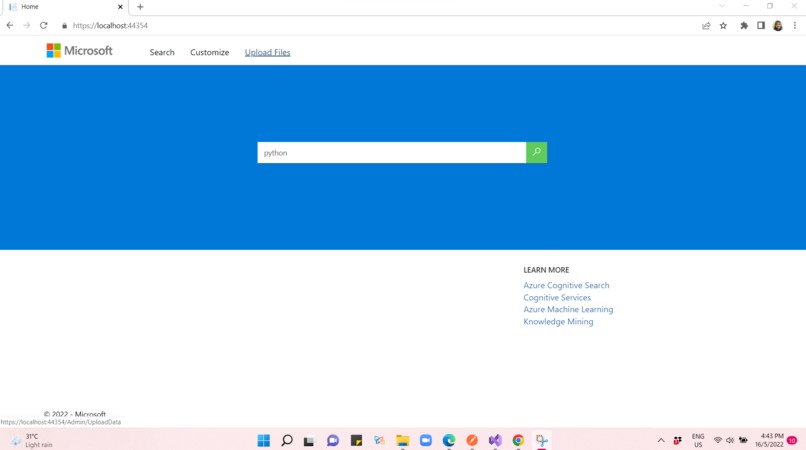Open the notification count badge
Viewport: 806px width, 450px height.
[x=792, y=441]
